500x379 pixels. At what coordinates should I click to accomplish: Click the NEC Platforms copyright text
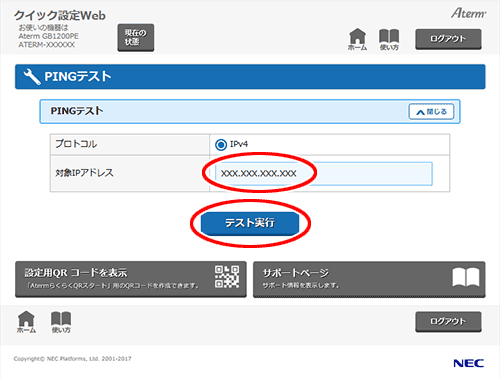[x=72, y=359]
